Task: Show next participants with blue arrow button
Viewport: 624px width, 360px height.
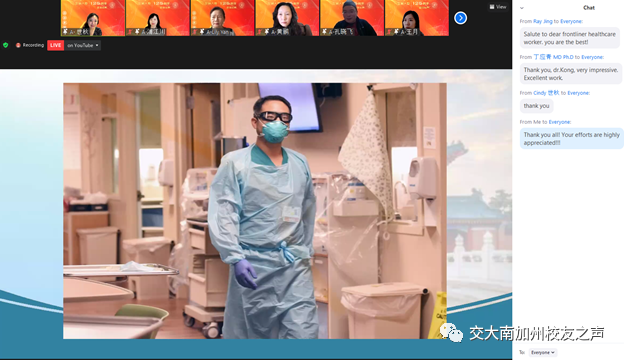Action: pos(460,18)
